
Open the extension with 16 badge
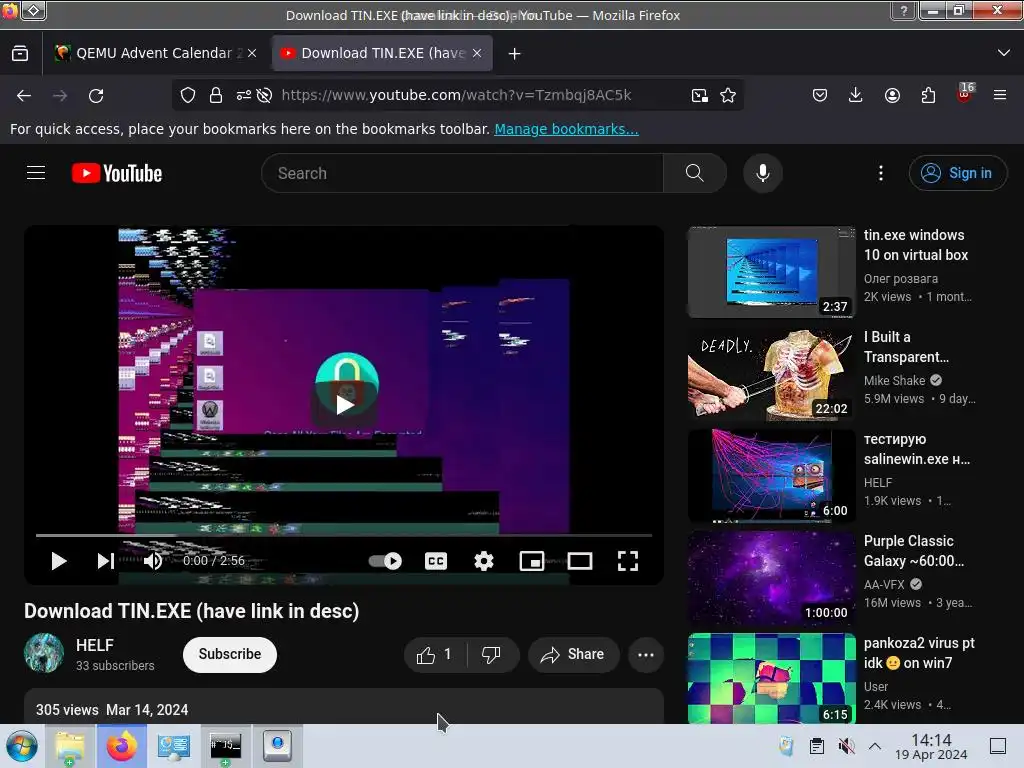tap(965, 93)
